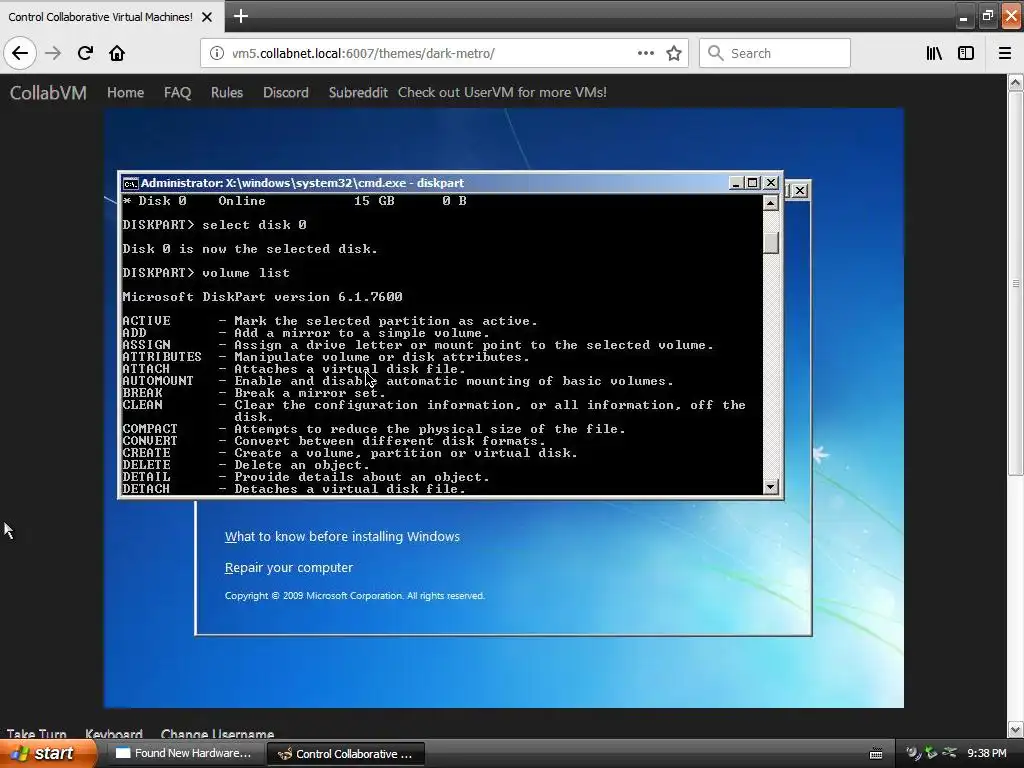This screenshot has width=1024, height=768.
Task: Click the DETACH command row in diskpart
Action: (x=293, y=488)
